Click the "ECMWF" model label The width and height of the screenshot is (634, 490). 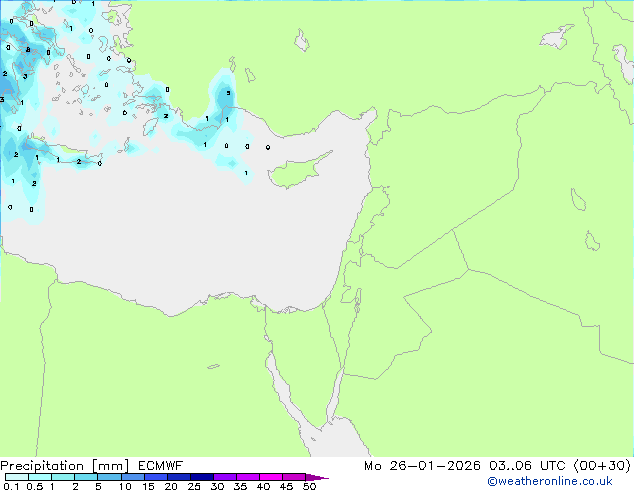click(x=161, y=466)
